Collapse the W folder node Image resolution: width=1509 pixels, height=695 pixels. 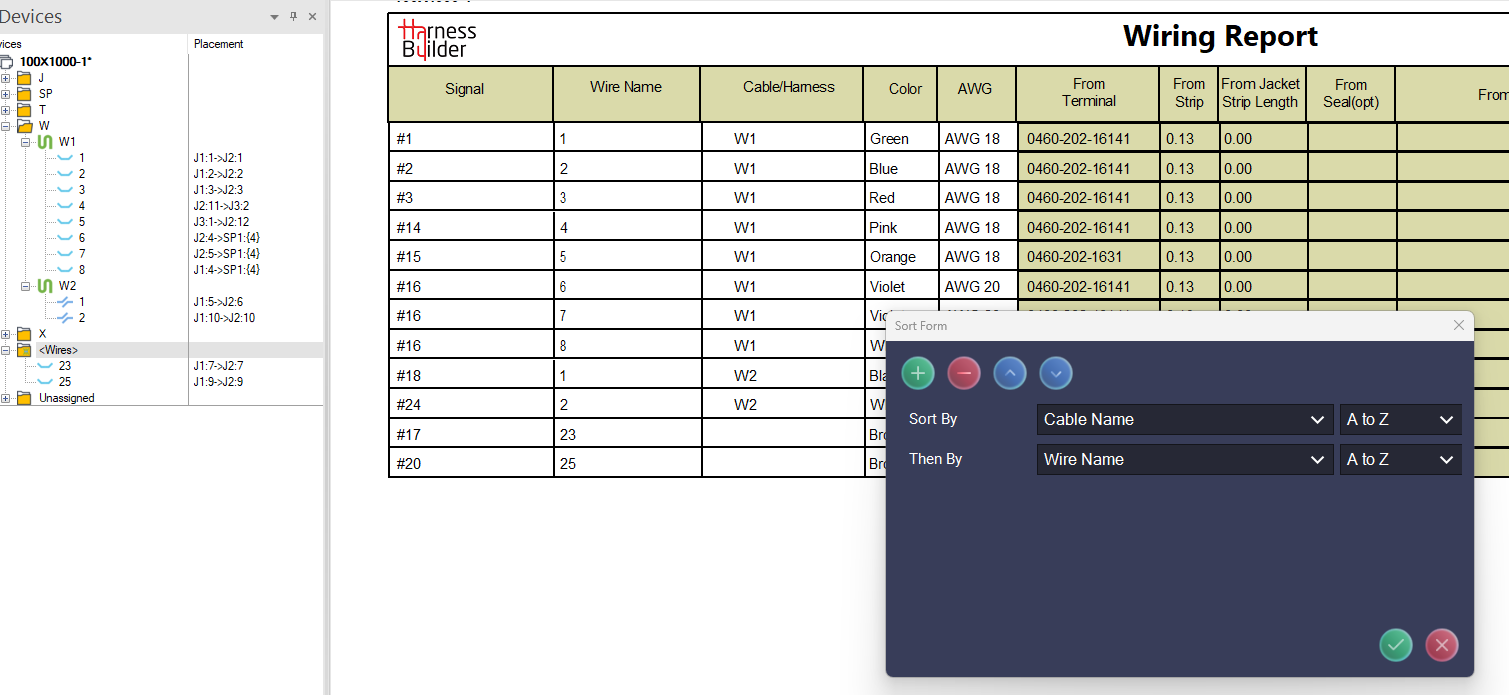[x=6, y=126]
